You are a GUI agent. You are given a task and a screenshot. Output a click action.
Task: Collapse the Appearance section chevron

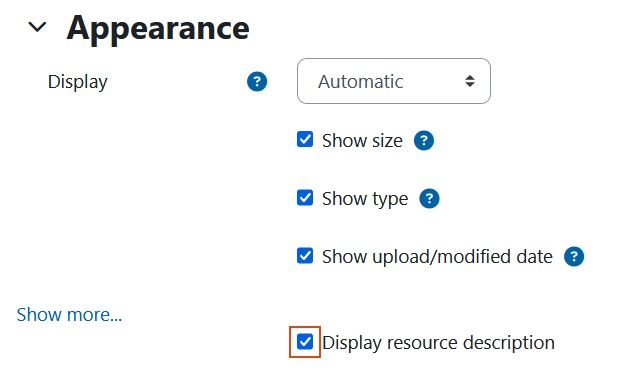pyautogui.click(x=37, y=27)
